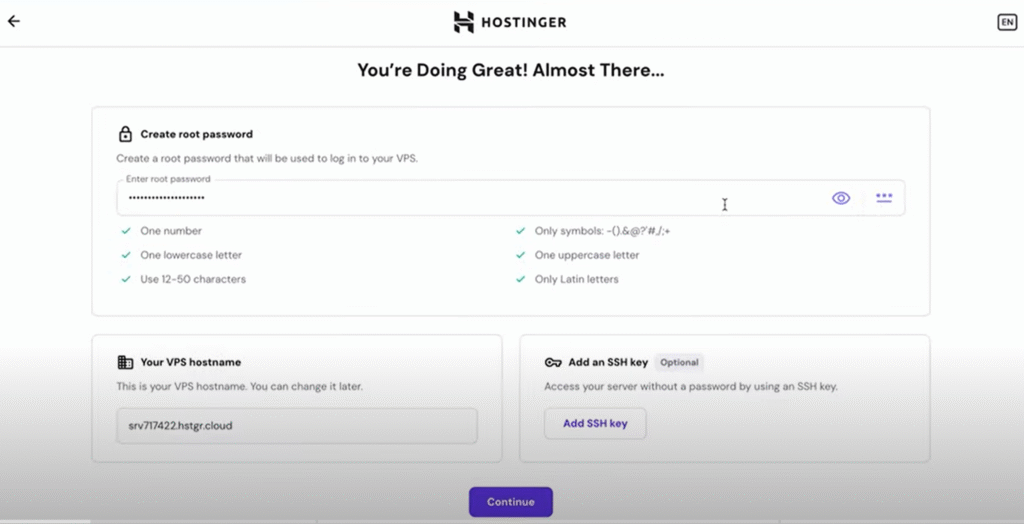Click the One uppercase letter checkmark

[x=520, y=255]
